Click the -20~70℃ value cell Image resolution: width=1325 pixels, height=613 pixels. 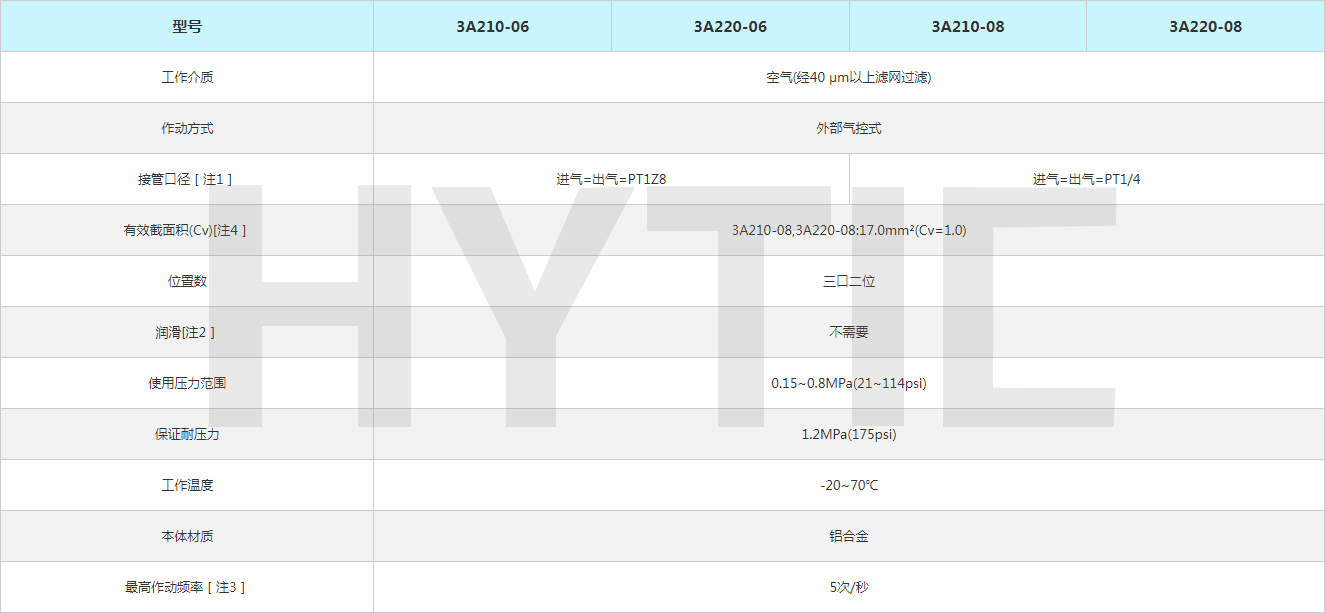point(849,485)
